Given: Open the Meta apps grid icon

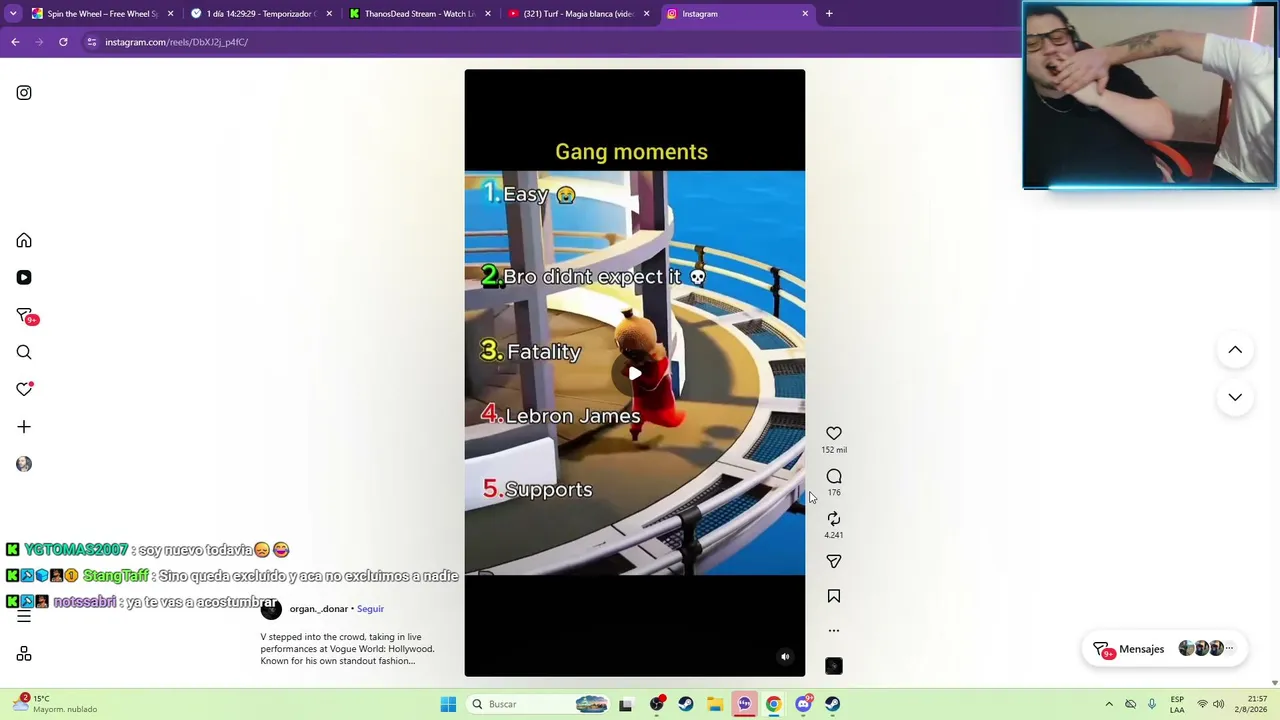Looking at the screenshot, I should 24,654.
